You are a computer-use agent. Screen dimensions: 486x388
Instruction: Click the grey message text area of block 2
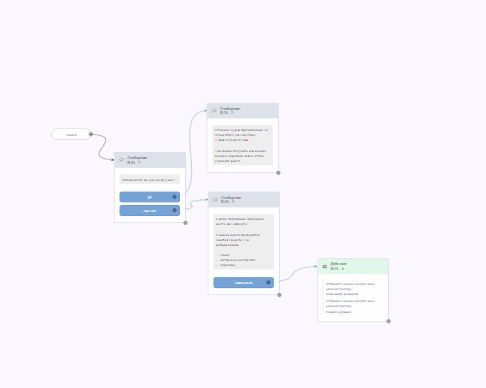pyautogui.click(x=243, y=145)
